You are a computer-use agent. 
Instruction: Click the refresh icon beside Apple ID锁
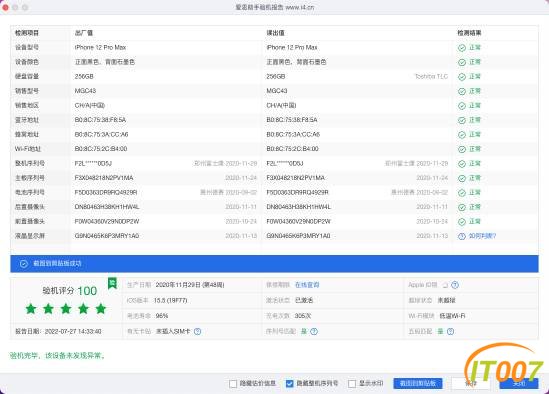tap(445, 285)
